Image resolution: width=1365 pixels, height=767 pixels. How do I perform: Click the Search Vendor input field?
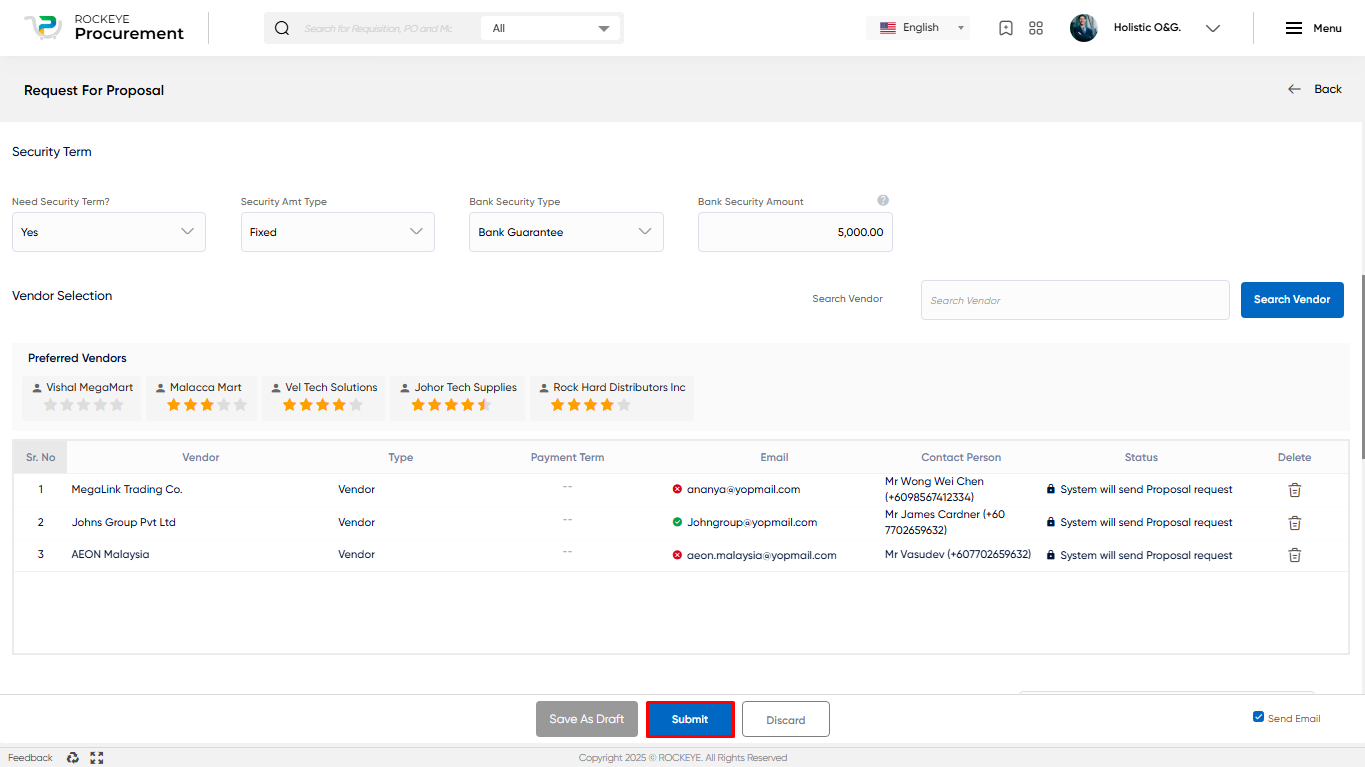[1075, 300]
